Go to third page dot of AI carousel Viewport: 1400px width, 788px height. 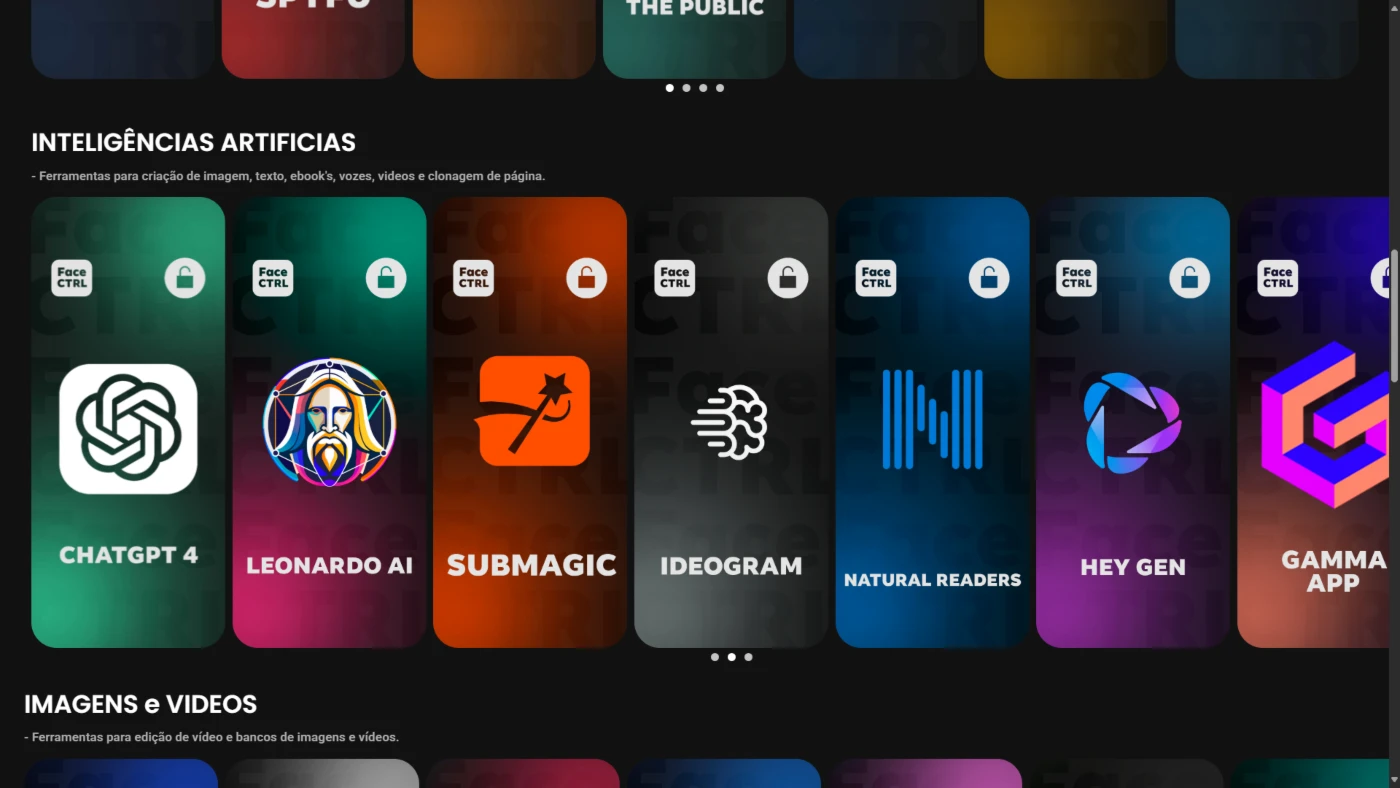point(748,657)
